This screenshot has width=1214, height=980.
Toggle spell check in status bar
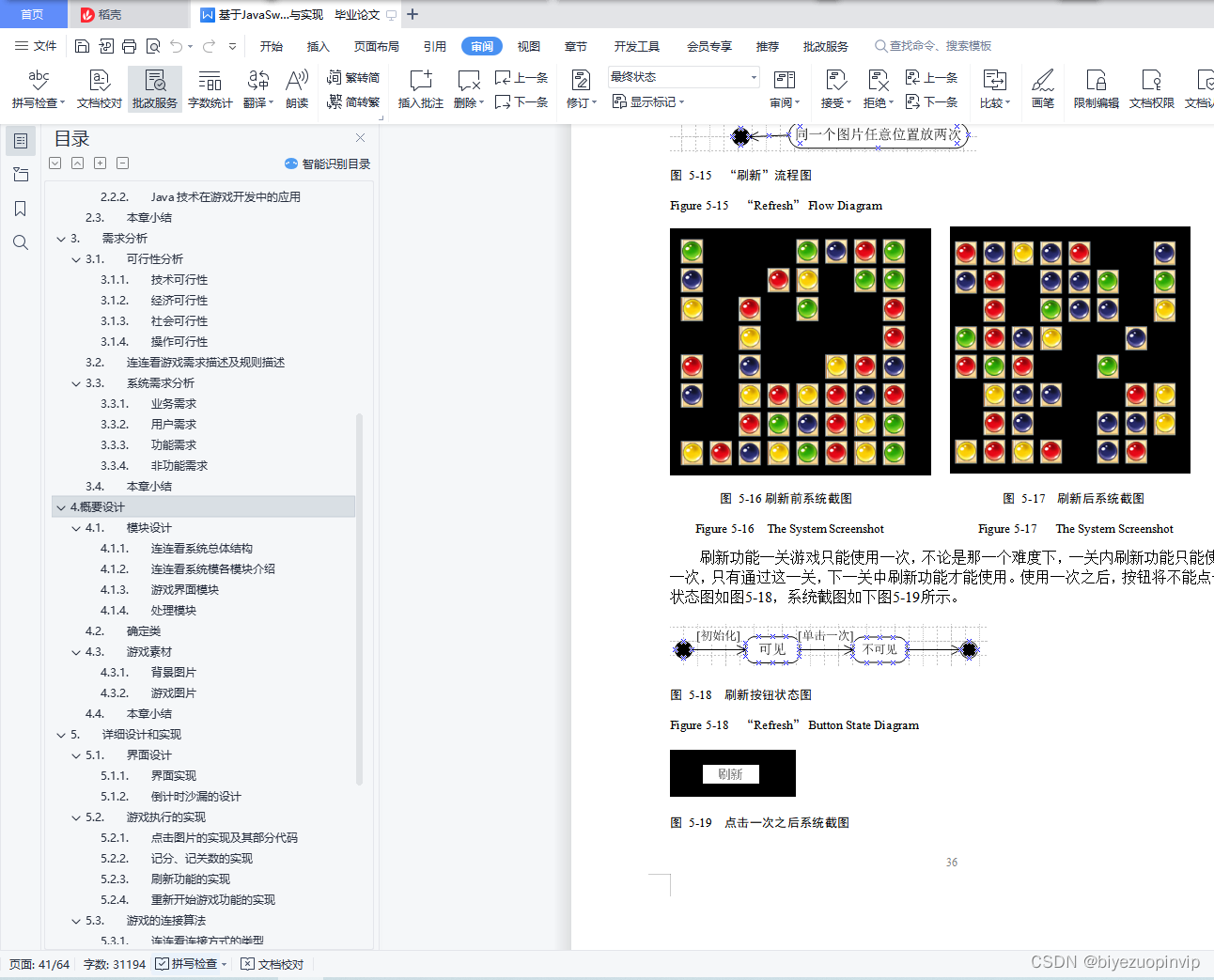pos(192,964)
